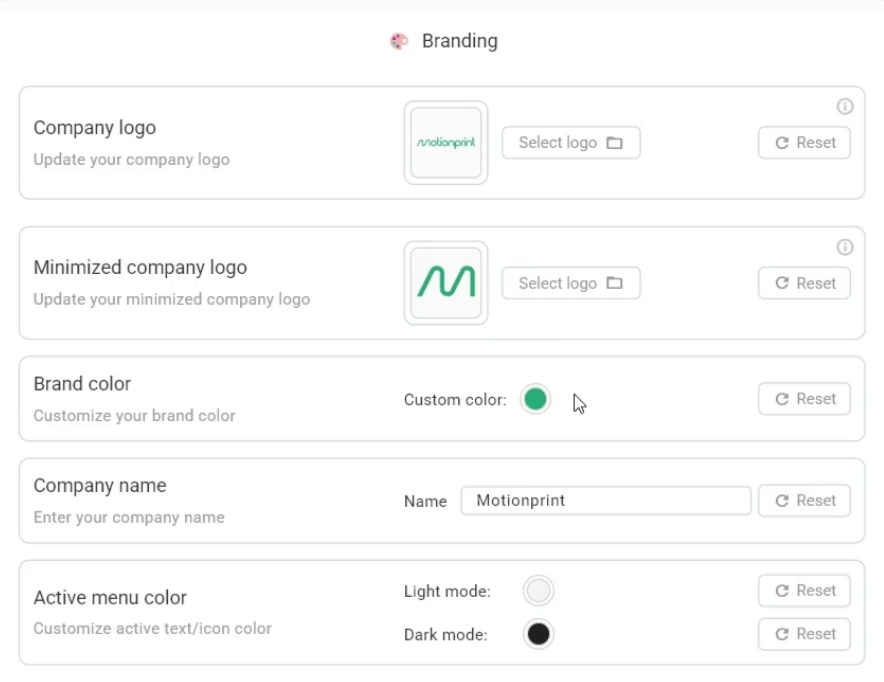This screenshot has height=682, width=884.
Task: Click the minimized M logo thumbnail
Action: point(446,283)
